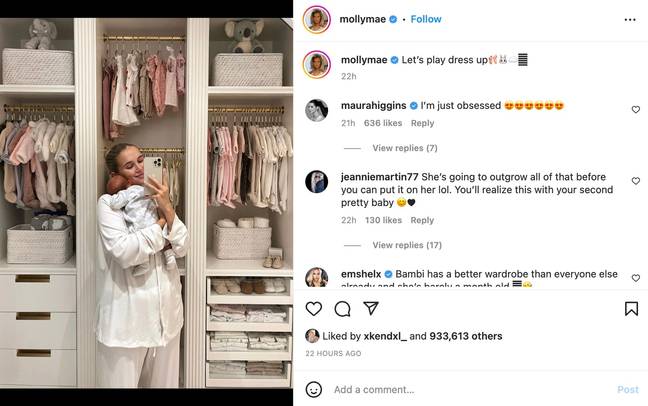Expand View replies (17) under jeanniemartin77
Image resolution: width=648 pixels, height=406 pixels.
point(407,245)
